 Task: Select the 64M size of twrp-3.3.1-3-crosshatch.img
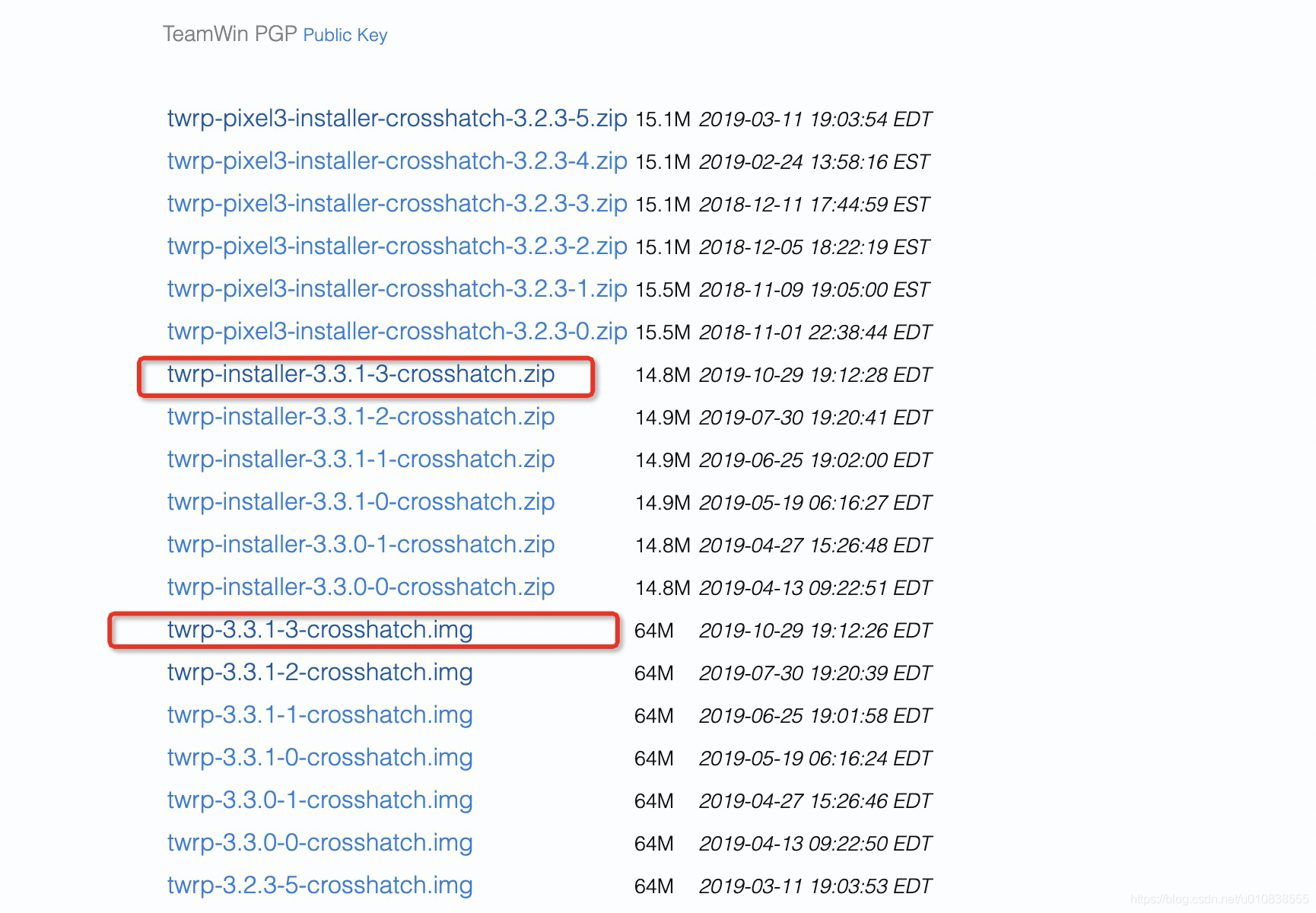point(654,631)
